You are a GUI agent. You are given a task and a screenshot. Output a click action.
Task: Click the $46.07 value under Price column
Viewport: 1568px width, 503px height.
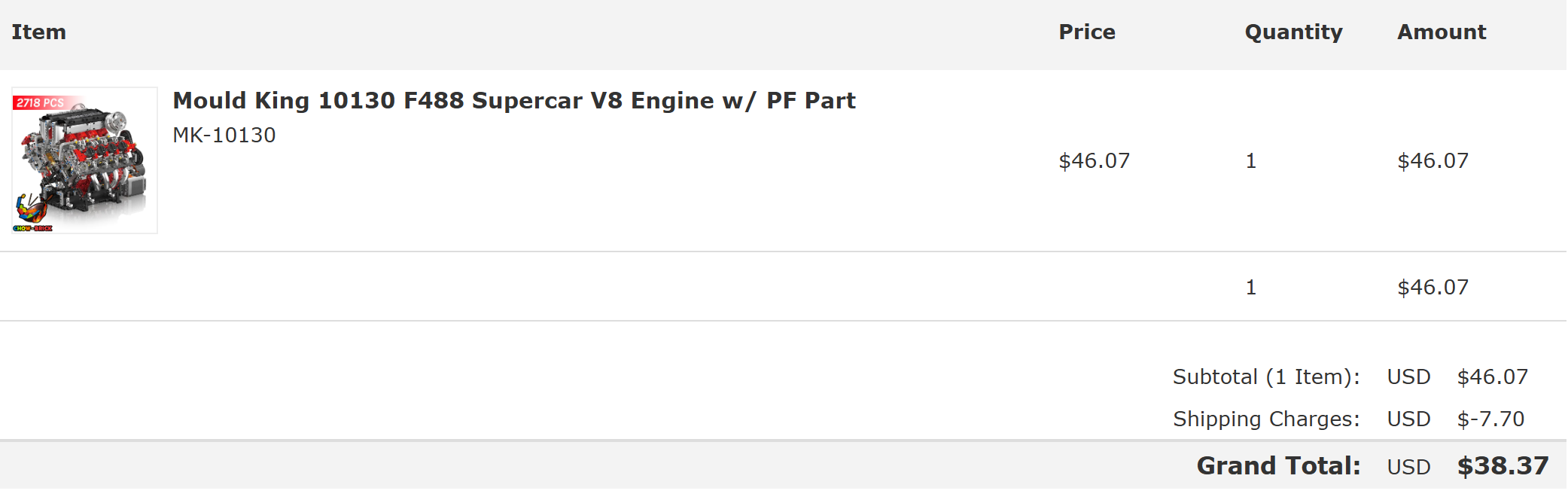tap(1095, 160)
